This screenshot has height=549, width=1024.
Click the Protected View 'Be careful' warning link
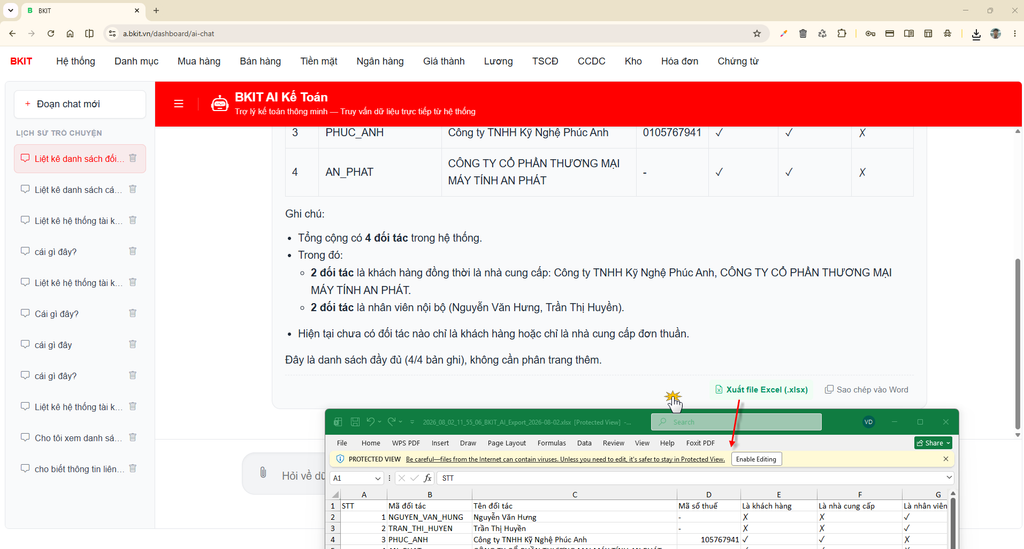point(565,459)
